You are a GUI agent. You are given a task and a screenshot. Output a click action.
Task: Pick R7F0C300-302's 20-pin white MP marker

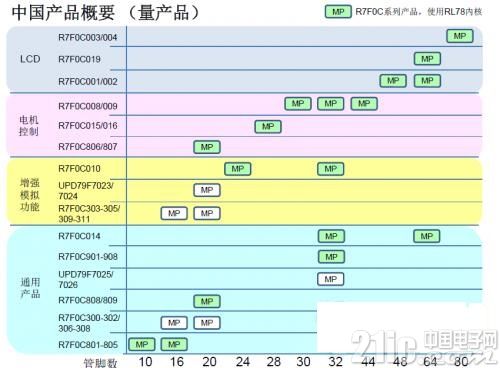tap(207, 323)
